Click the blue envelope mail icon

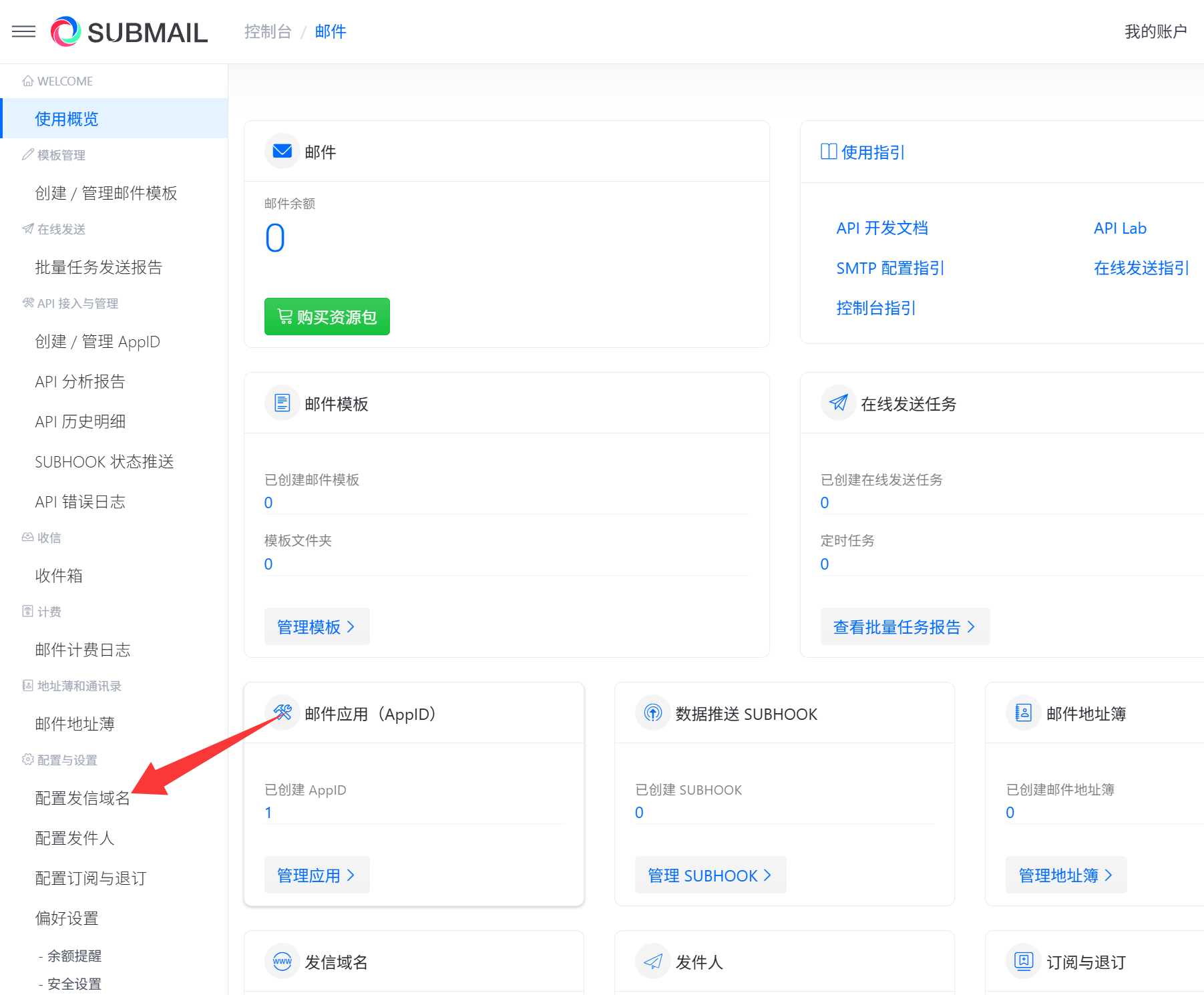(x=282, y=151)
